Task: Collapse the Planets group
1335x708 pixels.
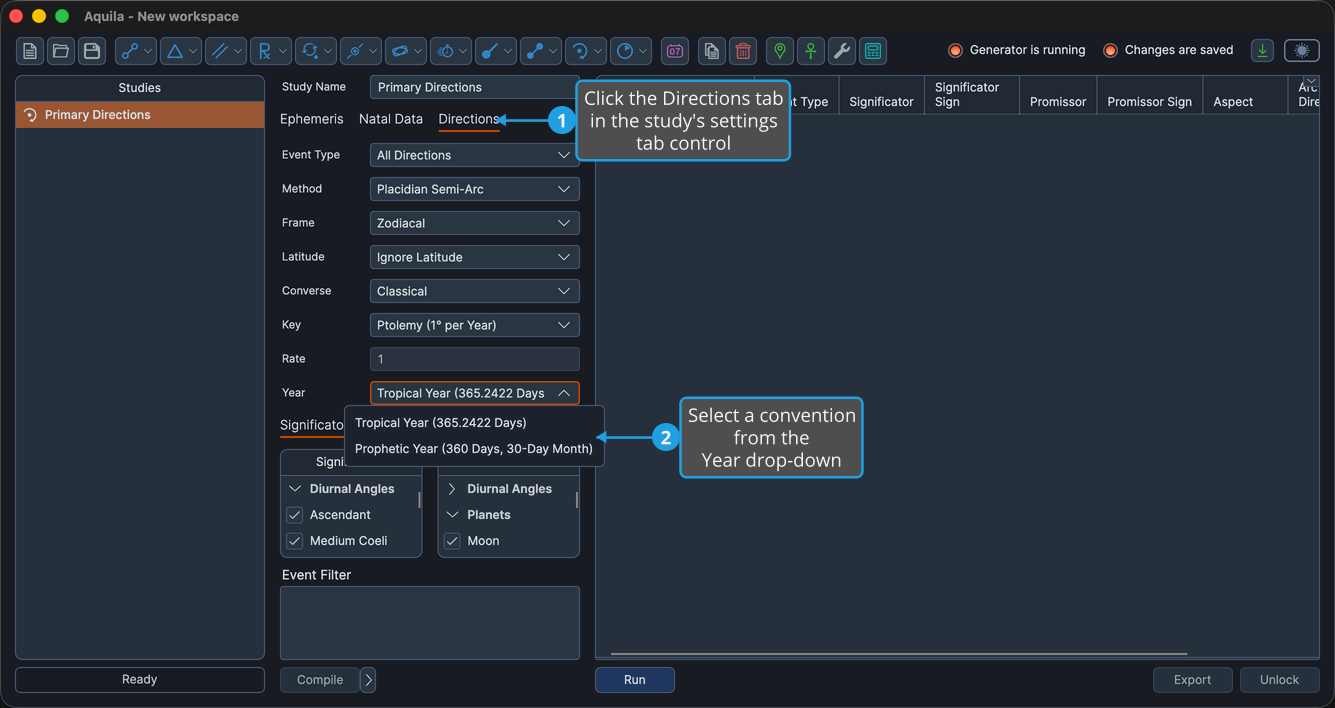Action: coord(452,515)
